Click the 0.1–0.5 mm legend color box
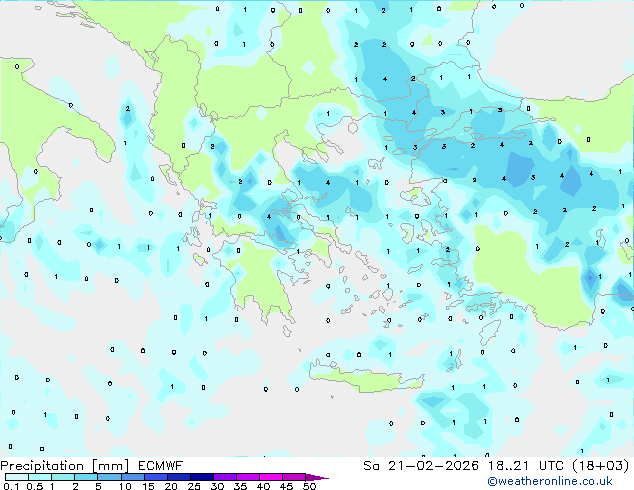The image size is (634, 490). tap(17, 477)
